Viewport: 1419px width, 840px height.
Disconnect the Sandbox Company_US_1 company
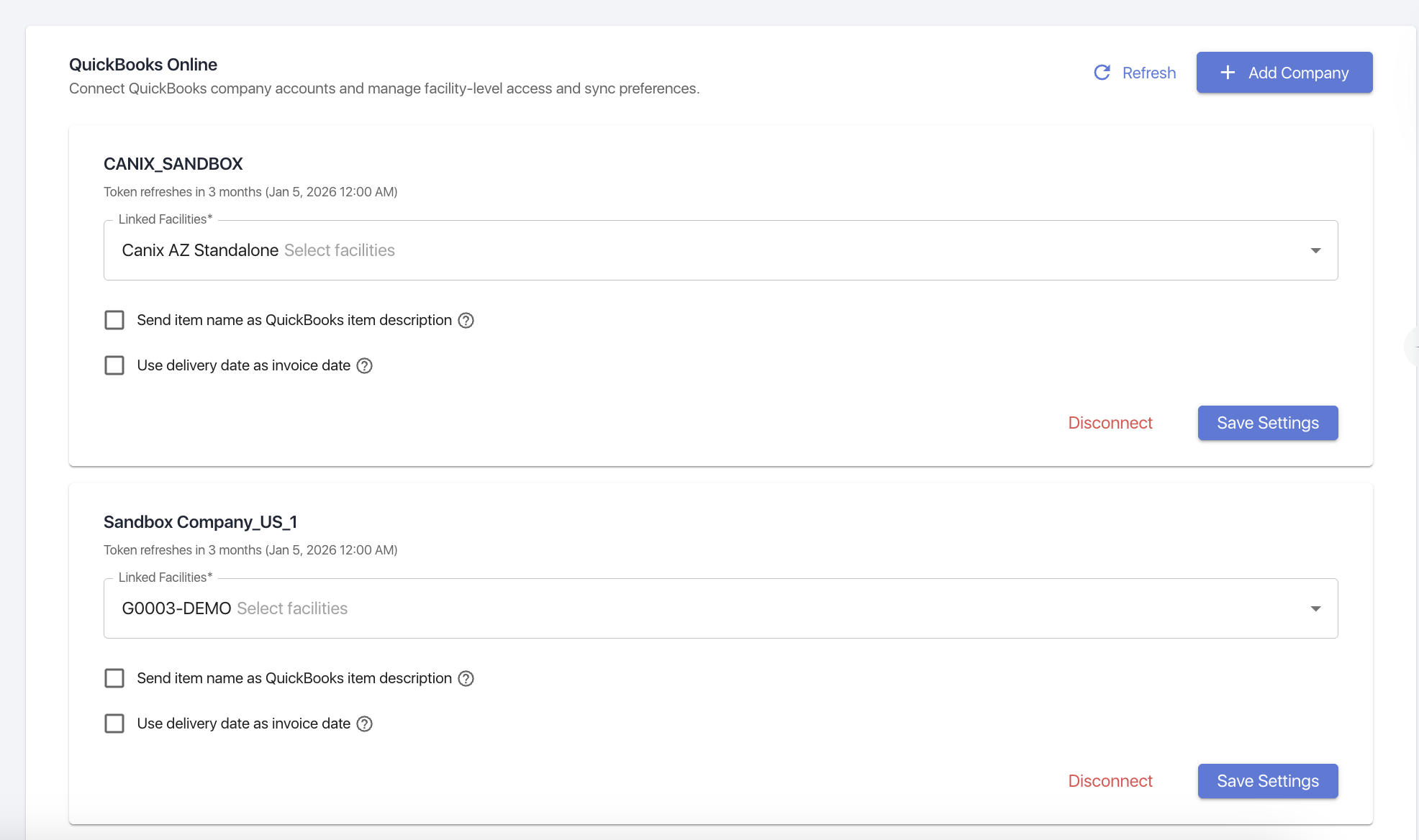pos(1110,781)
